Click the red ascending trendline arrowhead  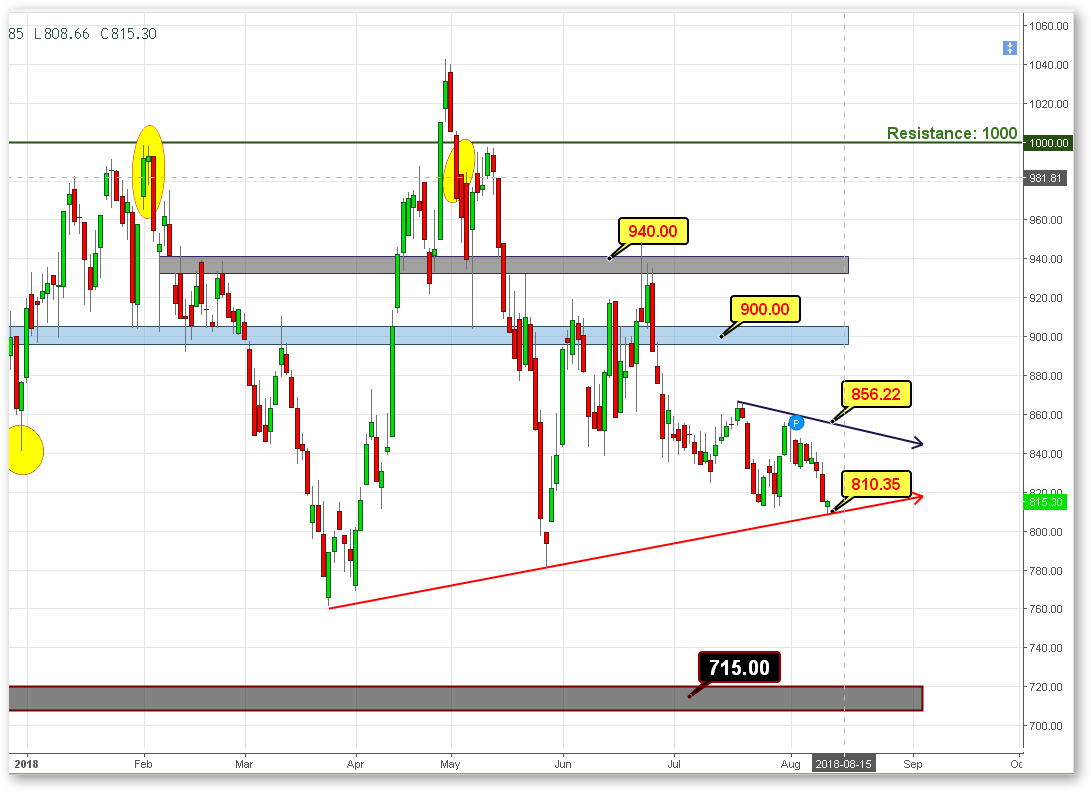pos(918,497)
